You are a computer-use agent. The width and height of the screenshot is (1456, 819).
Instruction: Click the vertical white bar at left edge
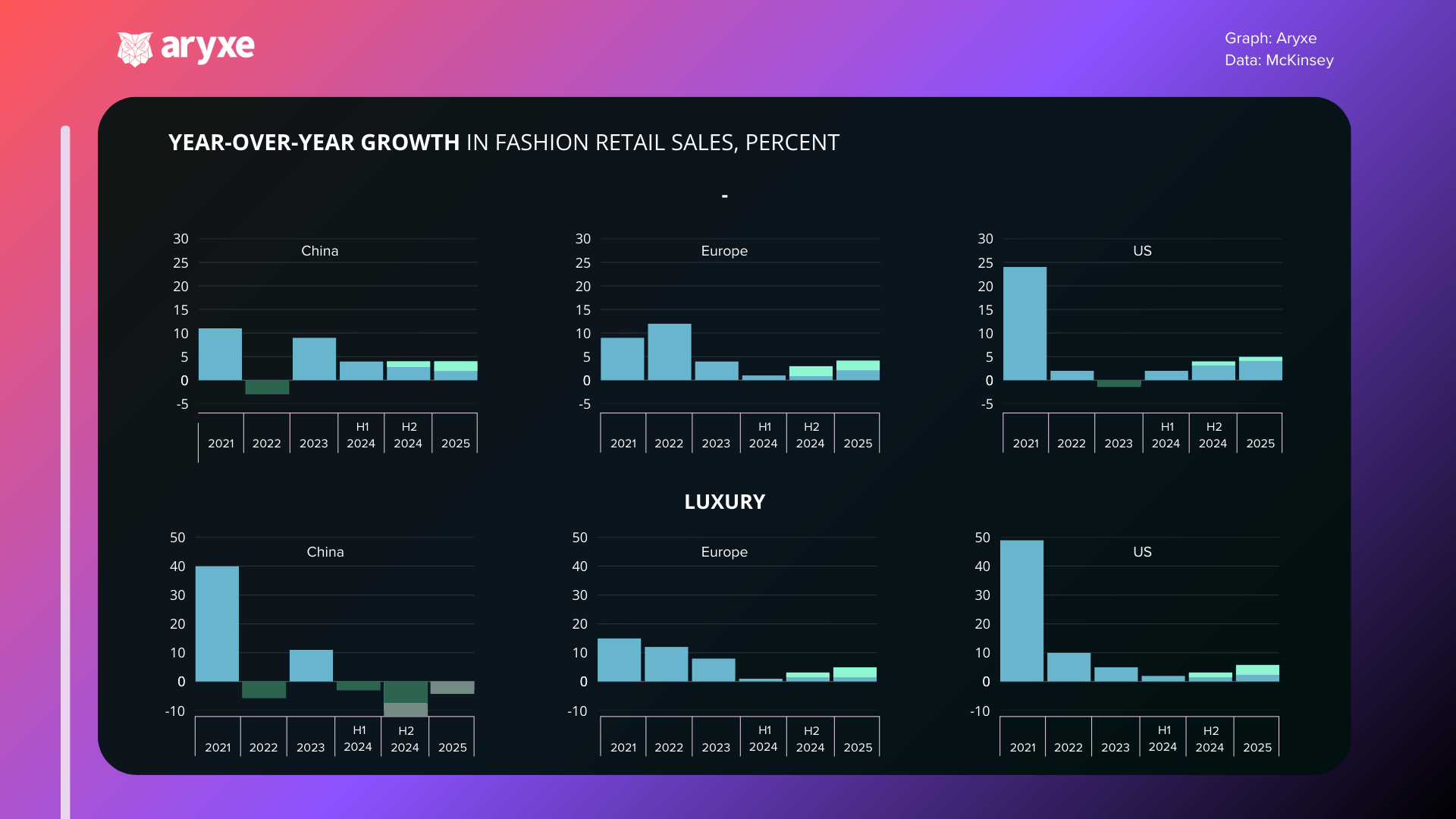65,470
